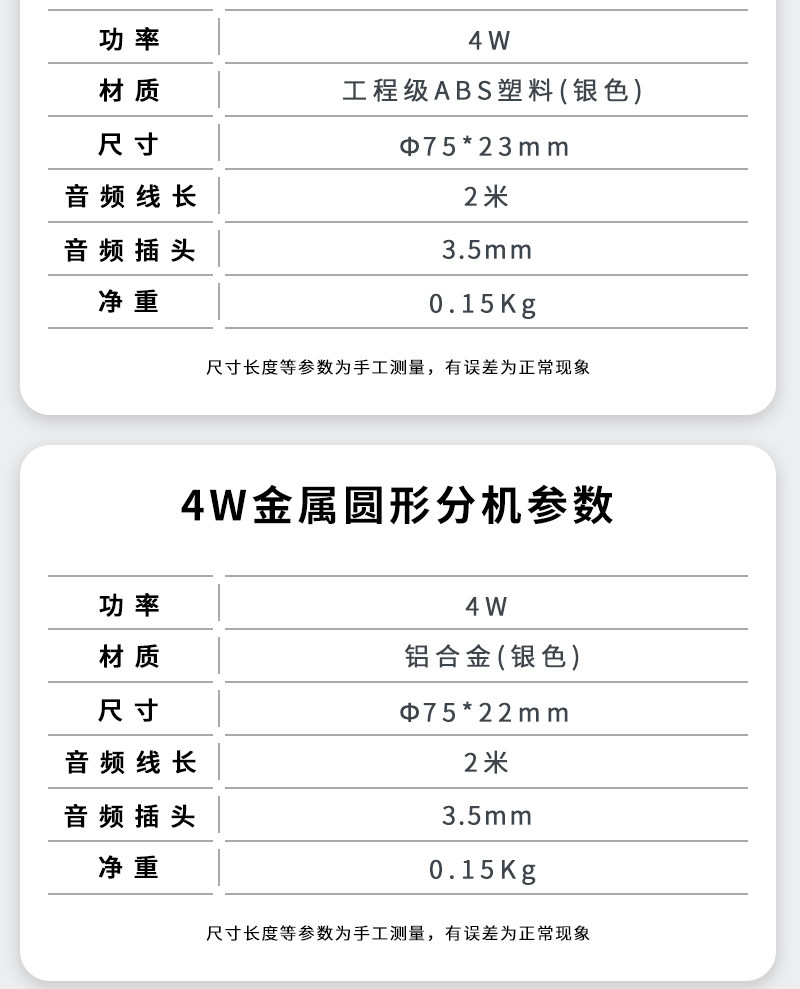Screen dimensions: 800x989
Task: Click 4W power value in the aluminum alloy table
Action: point(487,606)
